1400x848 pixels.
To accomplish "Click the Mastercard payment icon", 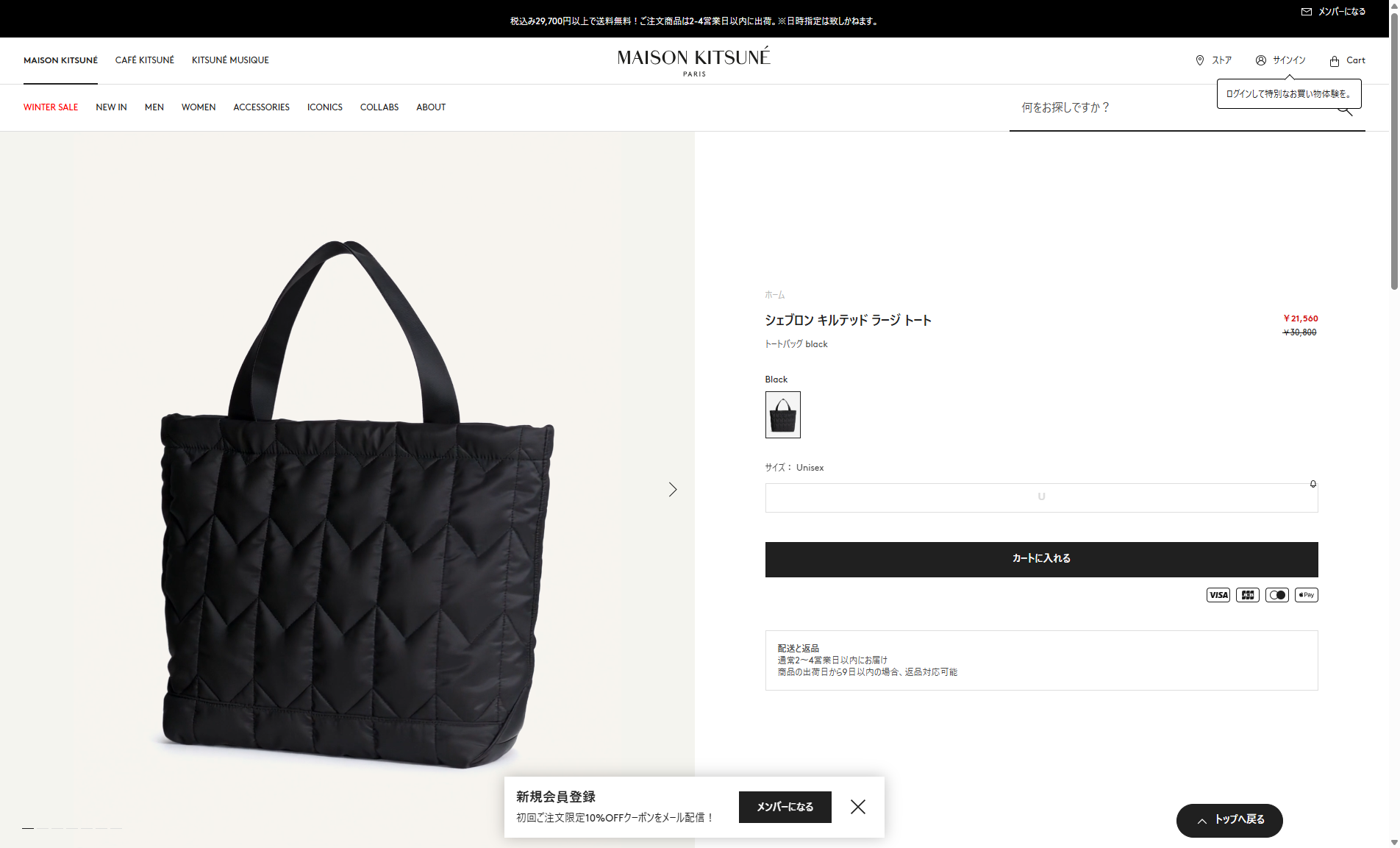I will [x=1277, y=595].
